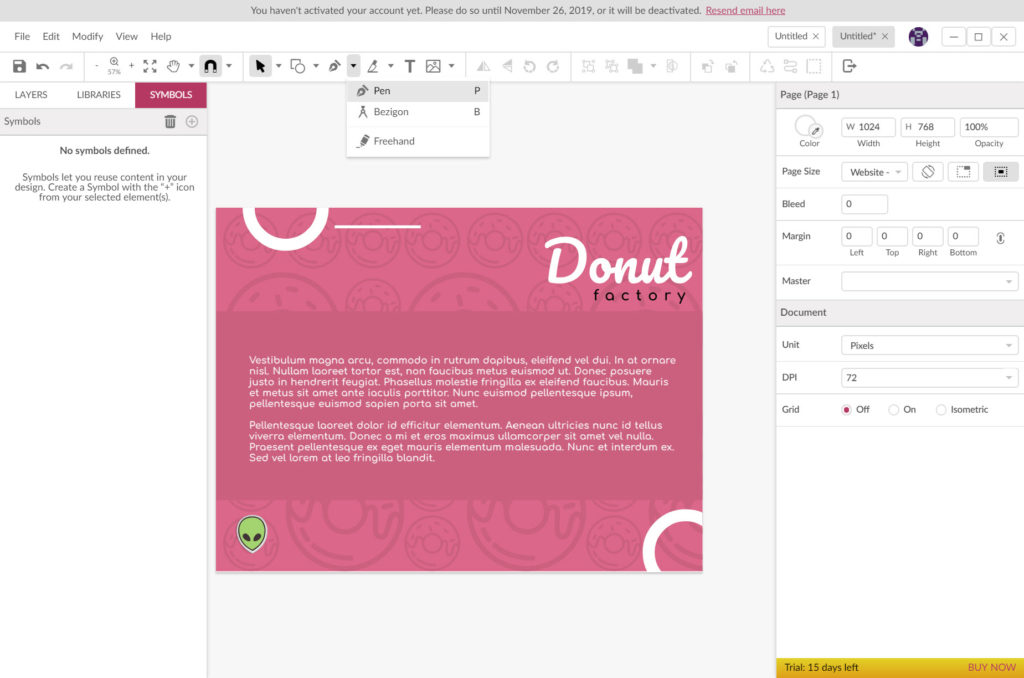Delete symbol using the trash icon
1024x678 pixels.
[x=170, y=121]
